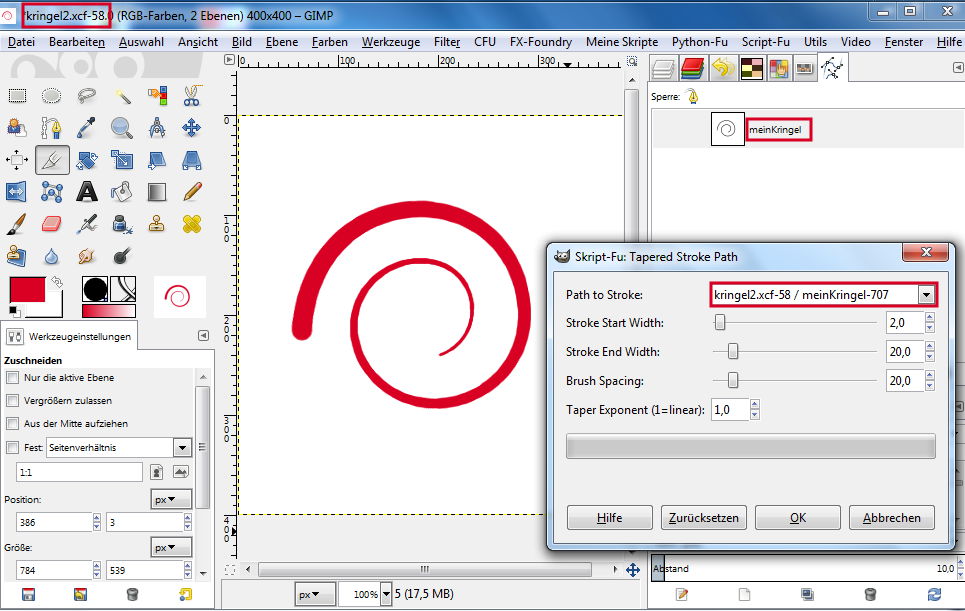965x611 pixels.
Task: Click the red foreground color swatch
Action: tap(28, 291)
